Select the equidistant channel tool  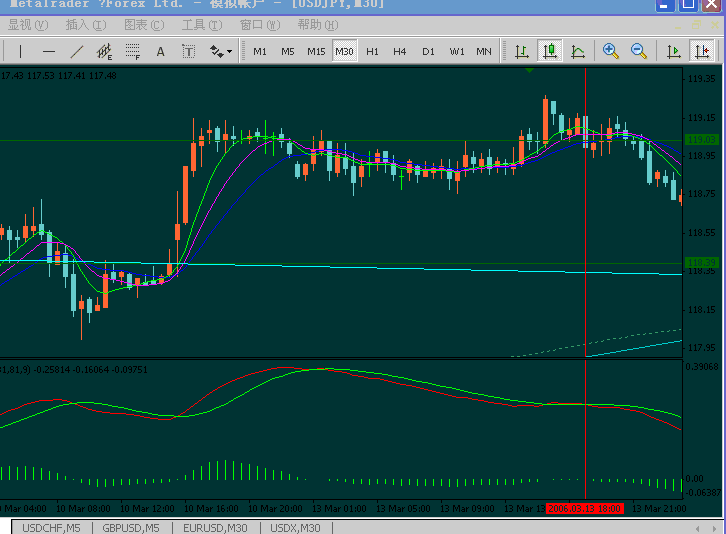pyautogui.click(x=105, y=51)
